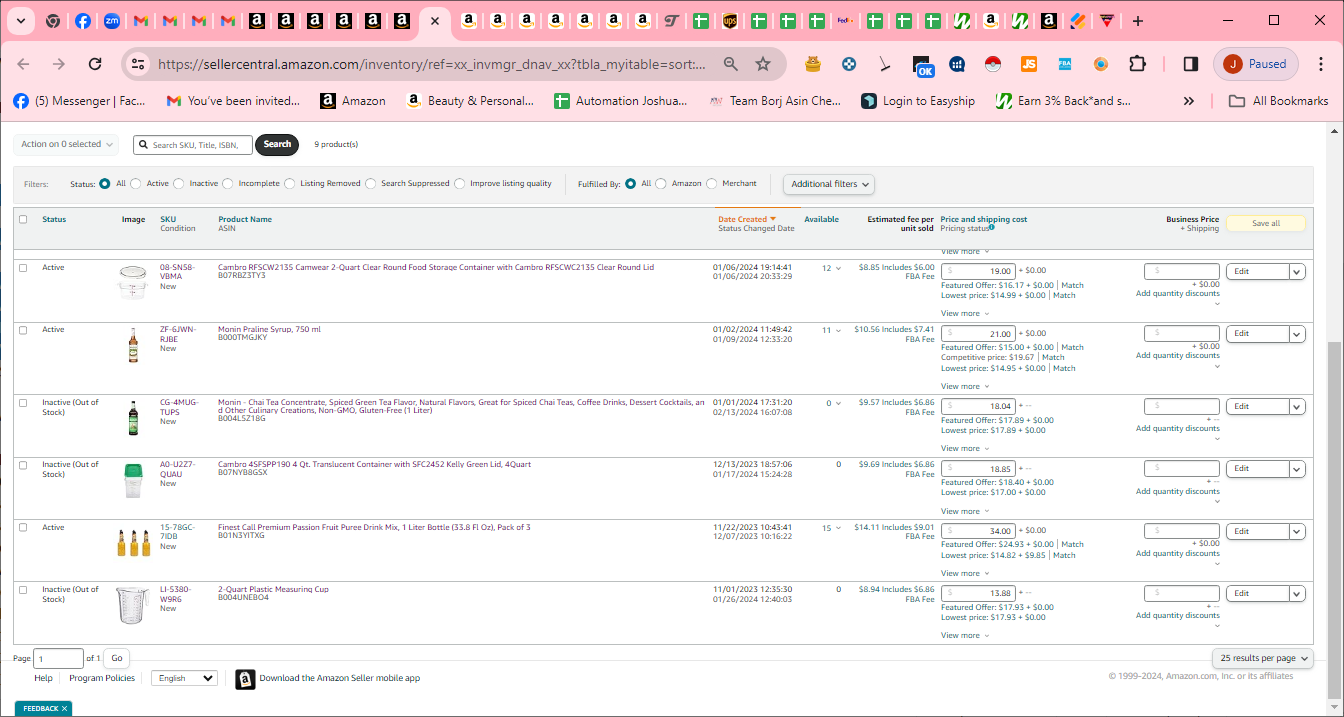
Task: Open Login to Easyship bookmark
Action: (x=917, y=101)
